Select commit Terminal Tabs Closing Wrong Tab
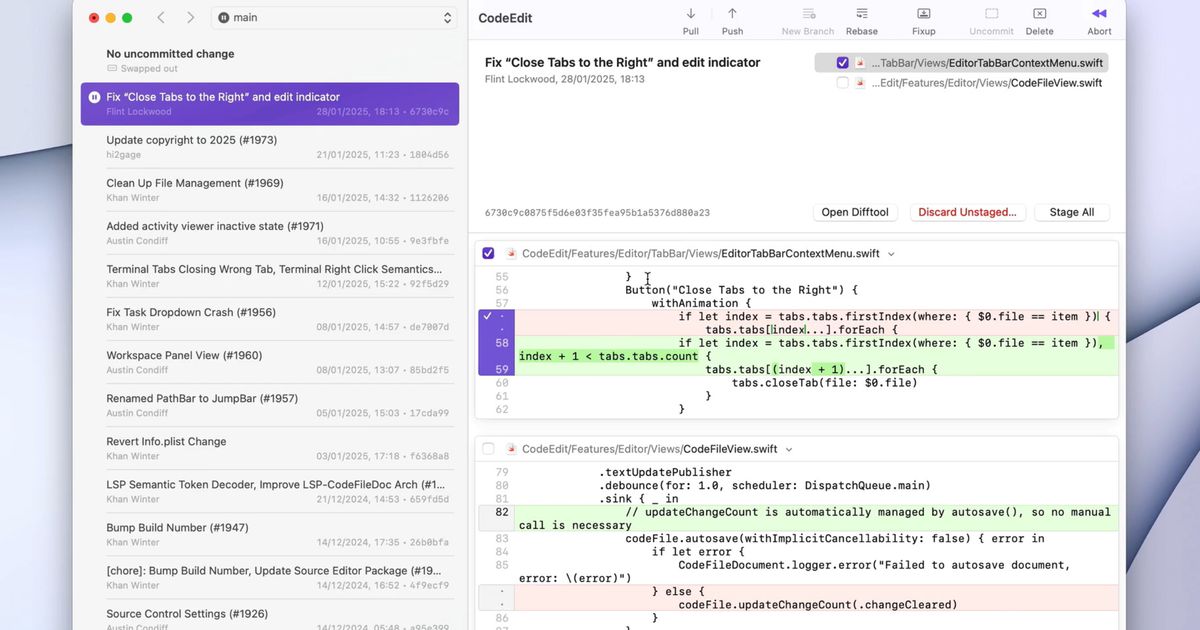The width and height of the screenshot is (1200, 630). click(x=270, y=276)
